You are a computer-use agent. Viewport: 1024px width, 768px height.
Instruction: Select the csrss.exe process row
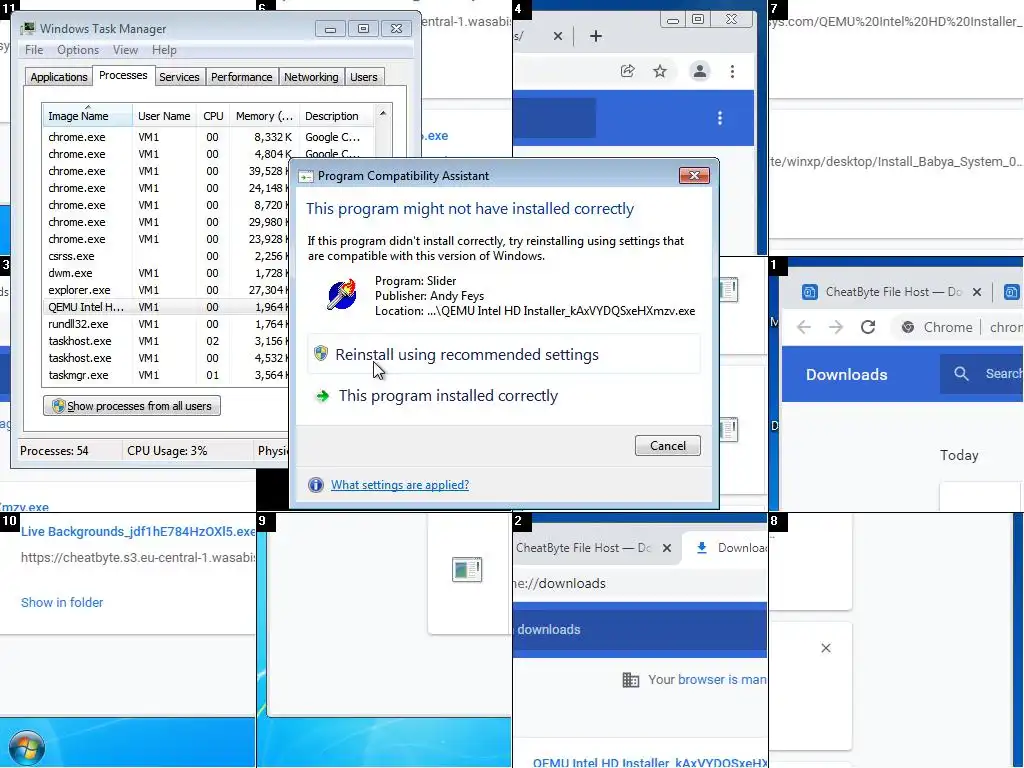(167, 256)
